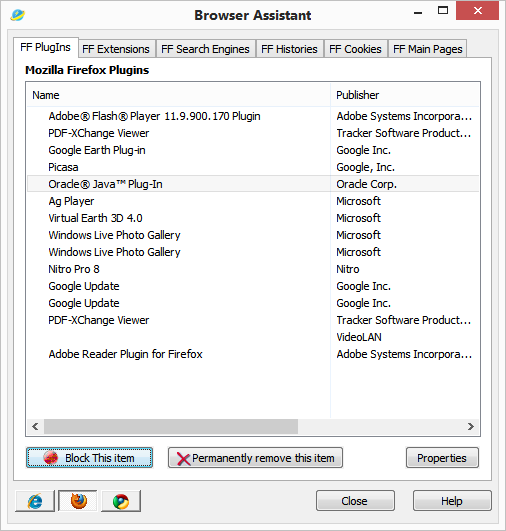Select Nitro Pro 8 plugin row
This screenshot has width=506, height=531.
pos(253,269)
